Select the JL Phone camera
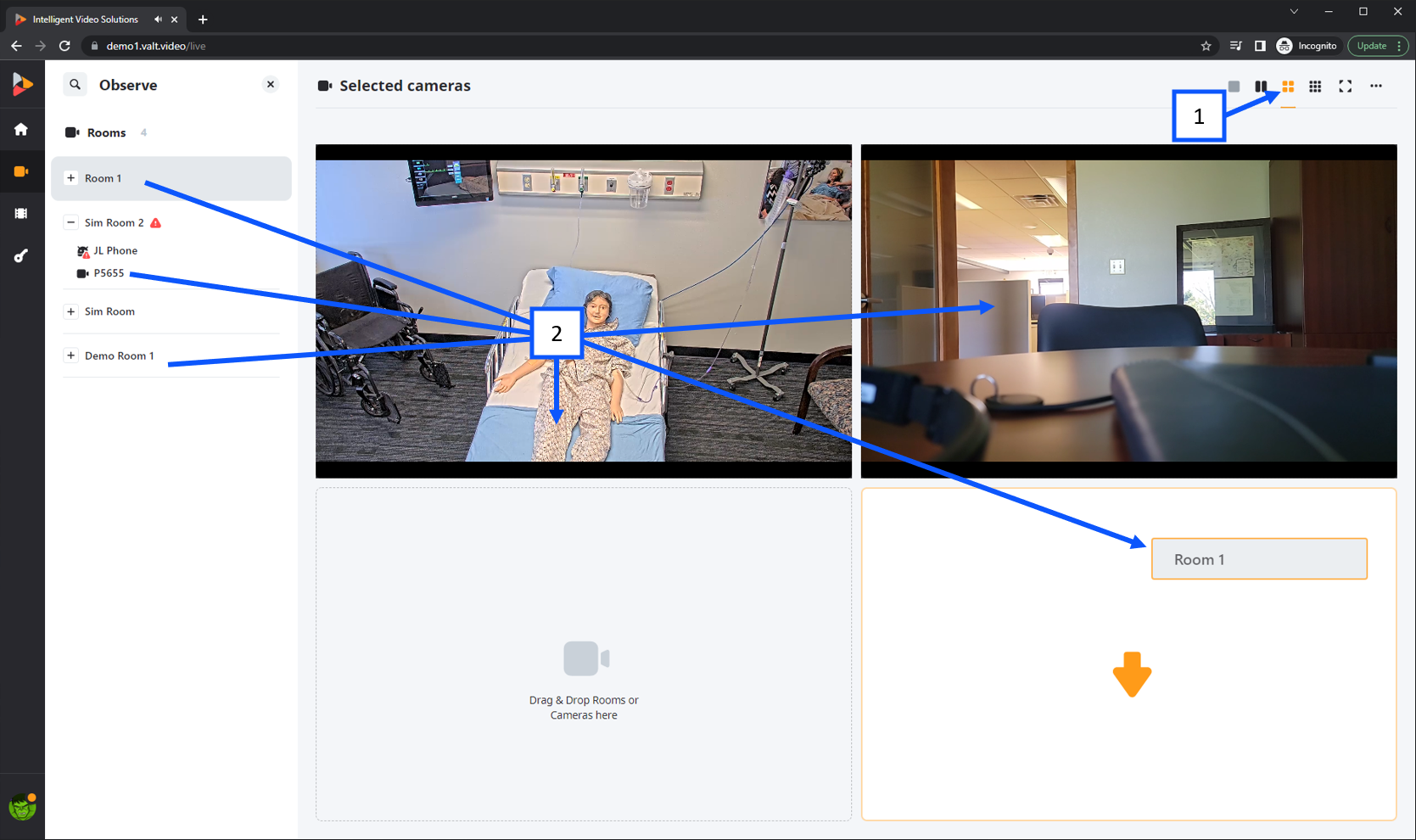Image resolution: width=1416 pixels, height=840 pixels. [115, 250]
